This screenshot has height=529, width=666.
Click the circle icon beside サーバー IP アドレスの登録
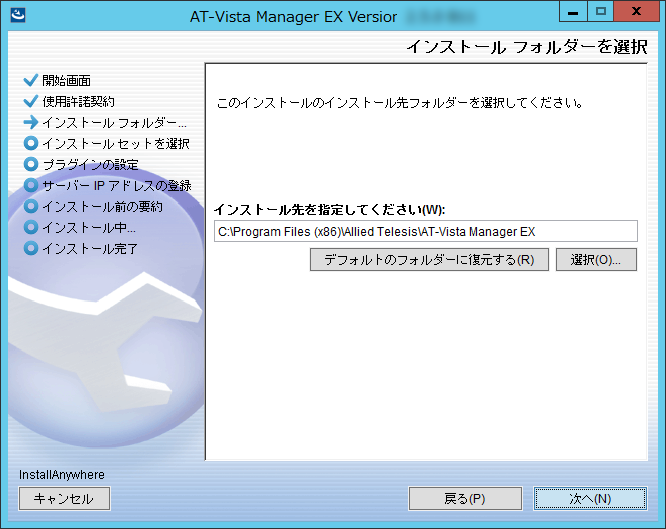coord(30,185)
